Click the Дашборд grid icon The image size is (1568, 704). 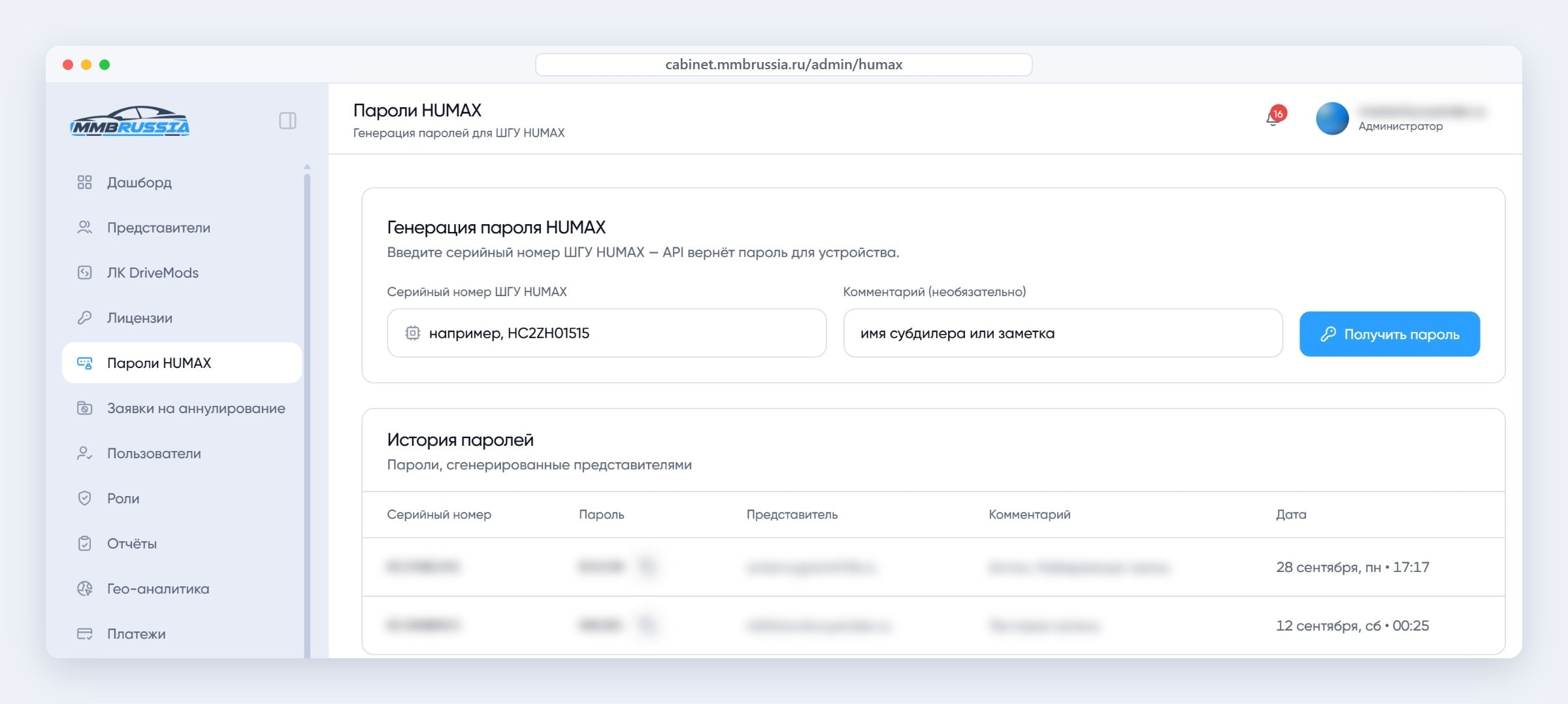84,182
